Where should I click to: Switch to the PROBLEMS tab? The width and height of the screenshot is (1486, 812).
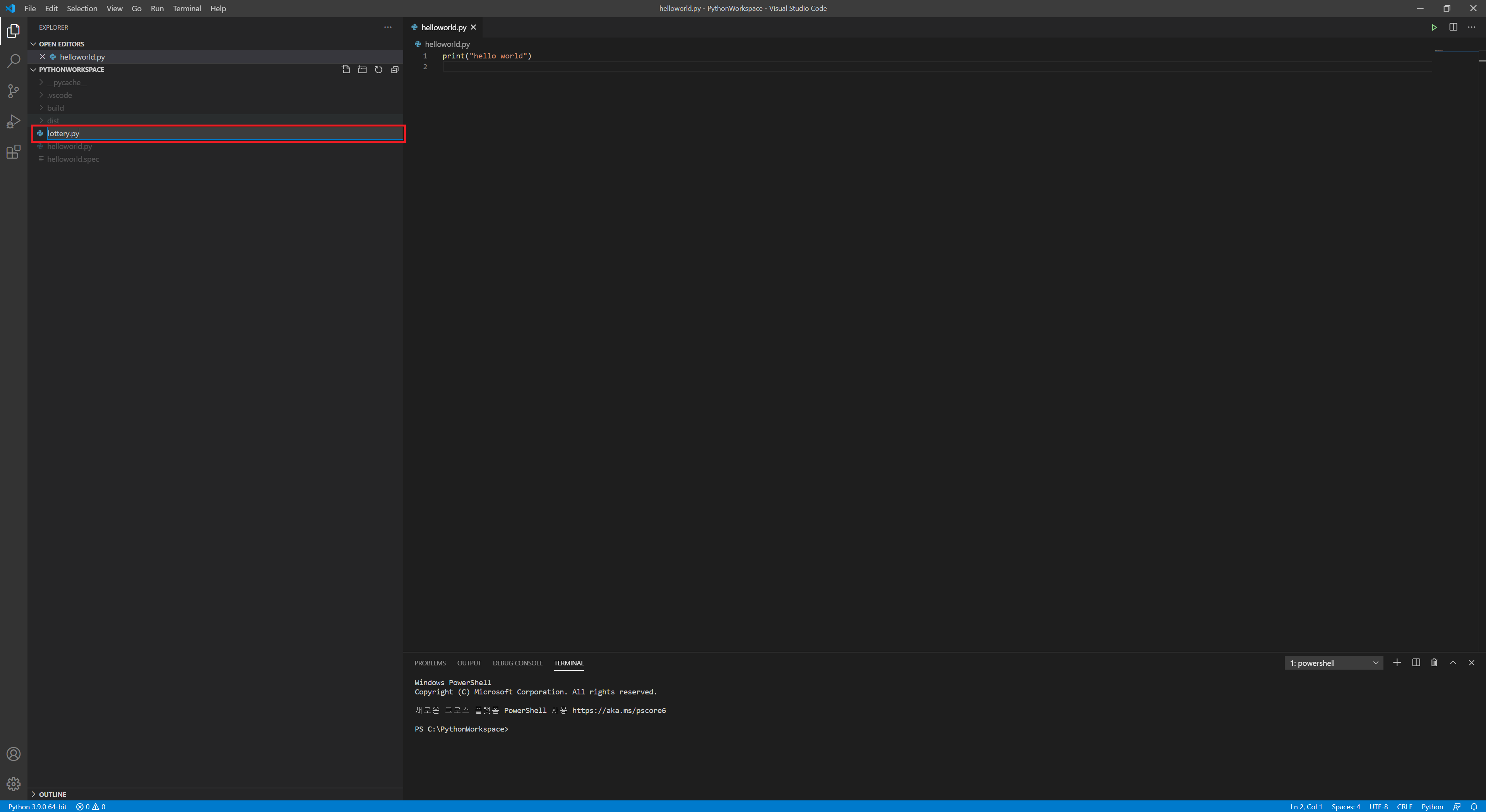click(x=430, y=663)
